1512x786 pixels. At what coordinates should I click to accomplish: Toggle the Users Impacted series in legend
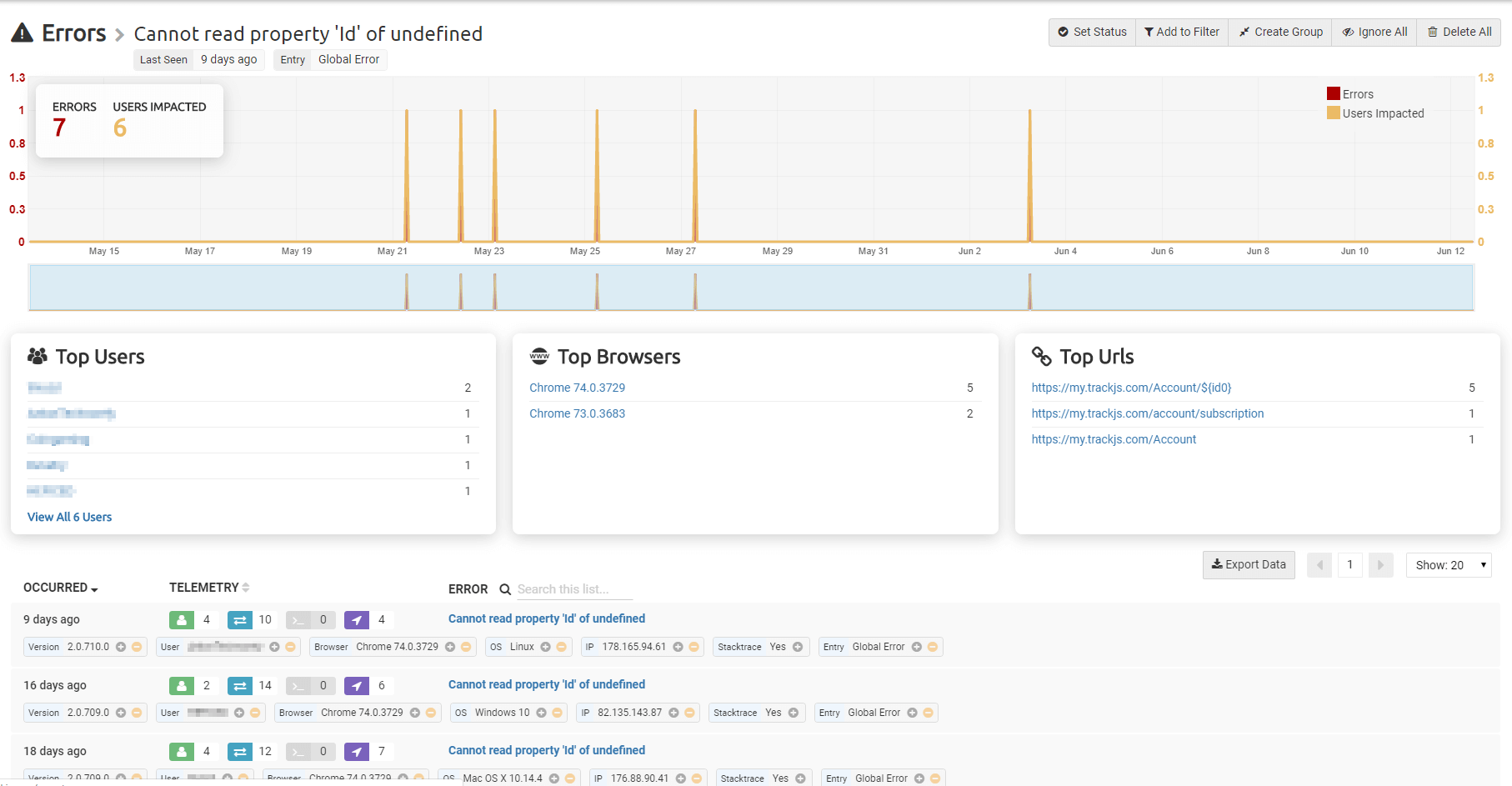click(1375, 113)
